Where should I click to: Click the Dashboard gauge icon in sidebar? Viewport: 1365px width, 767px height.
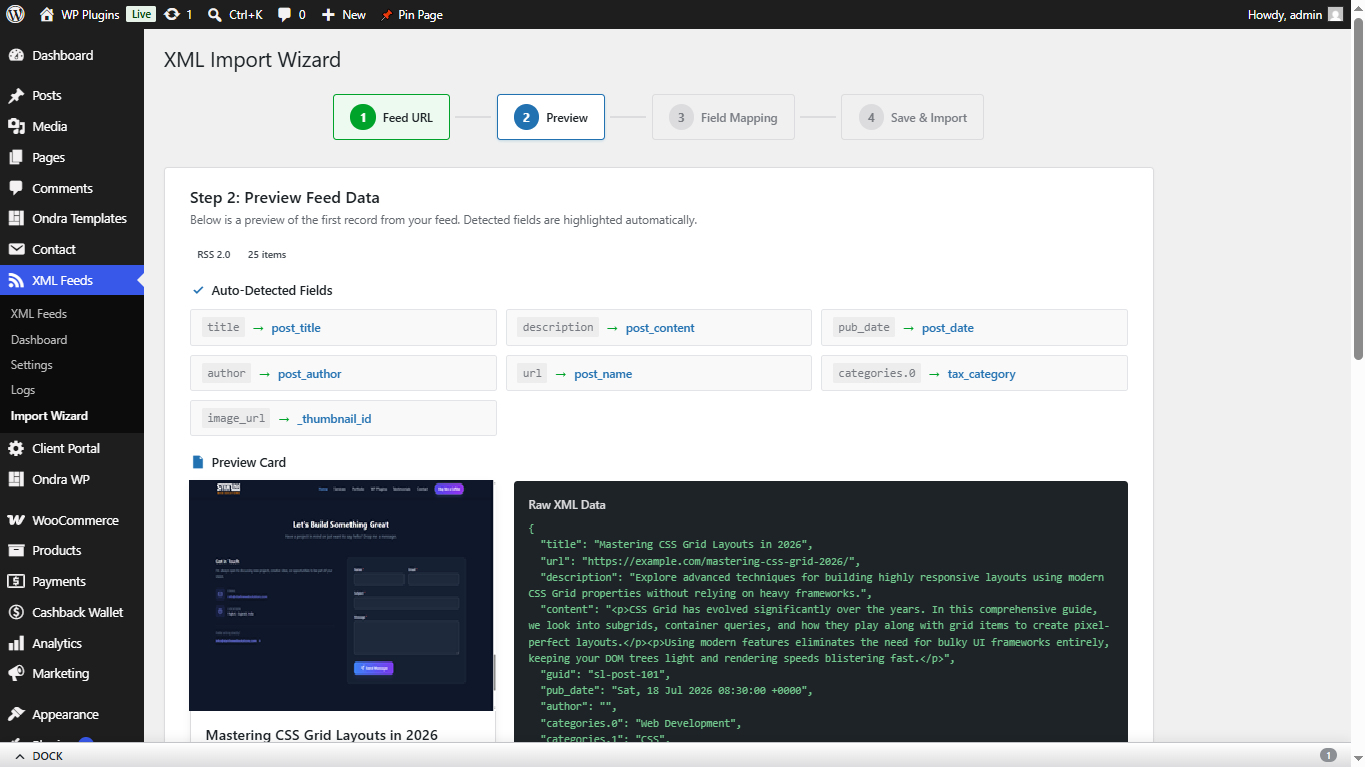[x=16, y=55]
